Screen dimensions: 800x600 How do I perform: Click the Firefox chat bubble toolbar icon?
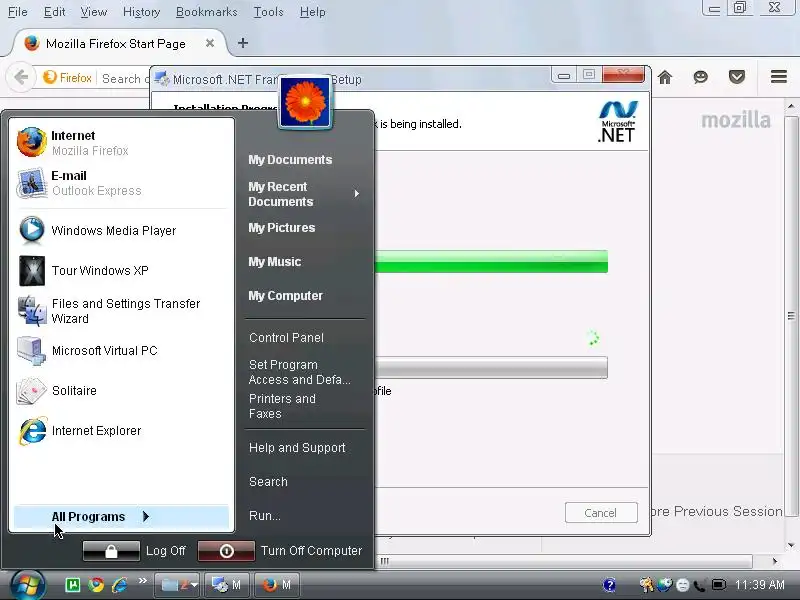701,78
